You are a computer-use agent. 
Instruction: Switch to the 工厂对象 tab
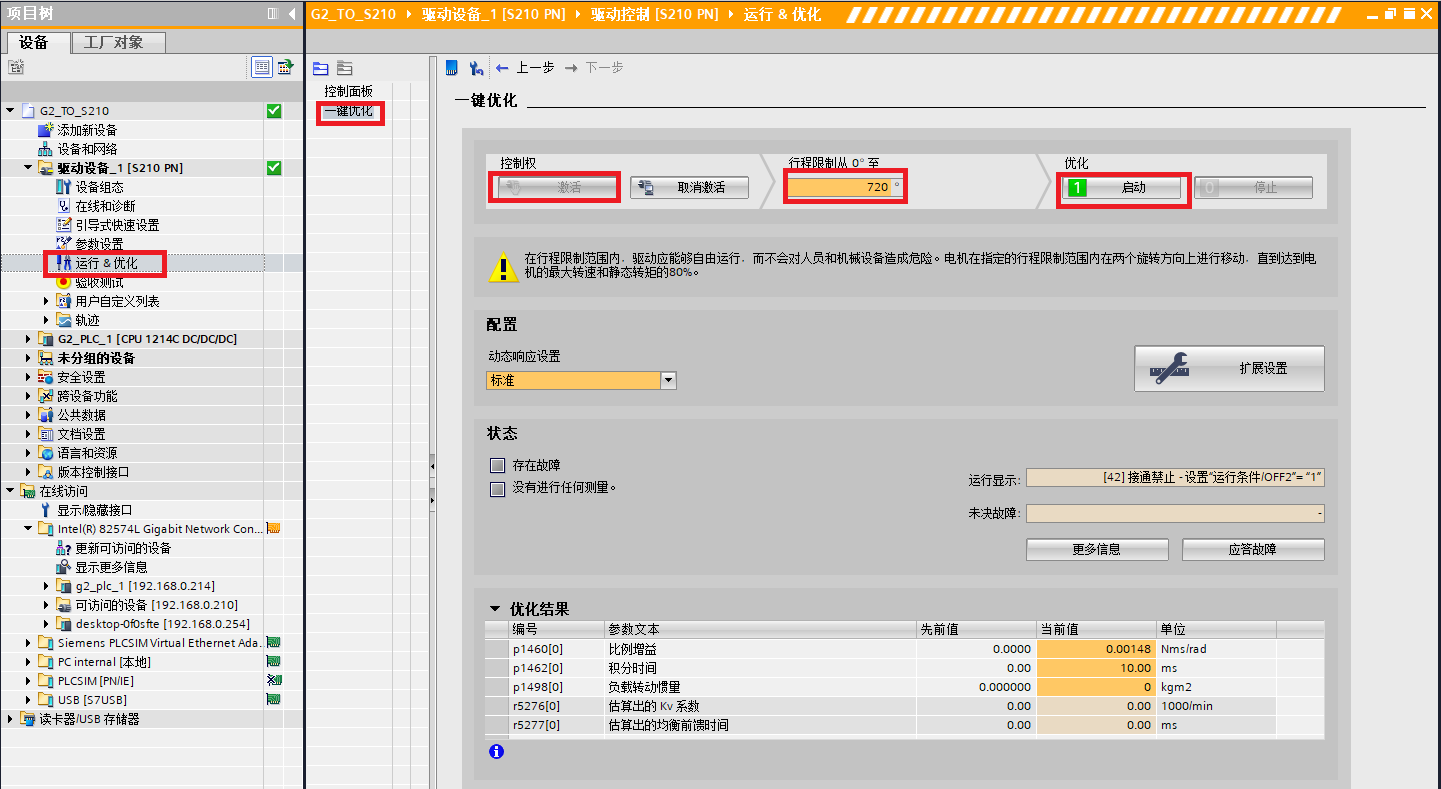[113, 42]
